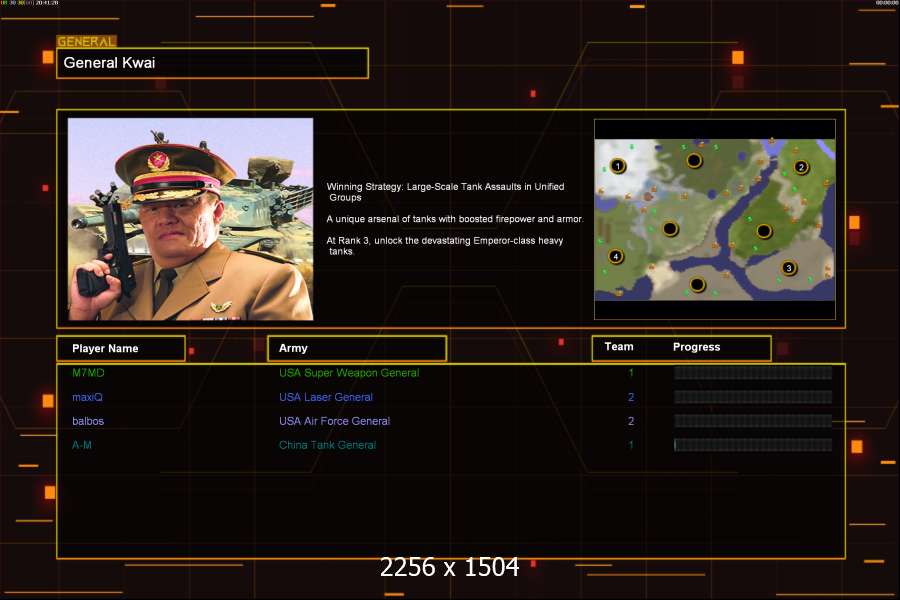Click team number 2 in balbos's row
Image resolution: width=900 pixels, height=600 pixels.
(x=631, y=421)
